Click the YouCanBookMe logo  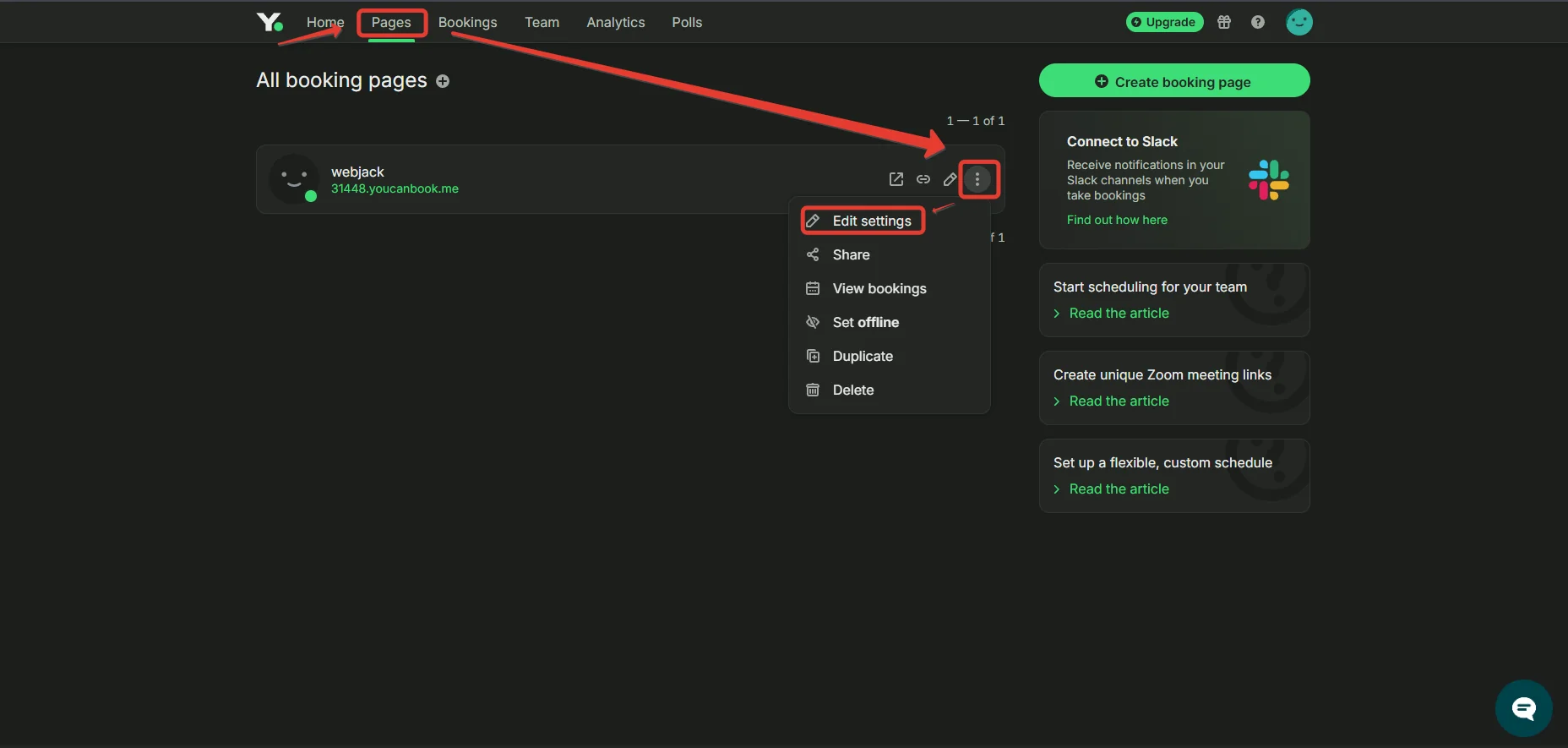pos(269,22)
